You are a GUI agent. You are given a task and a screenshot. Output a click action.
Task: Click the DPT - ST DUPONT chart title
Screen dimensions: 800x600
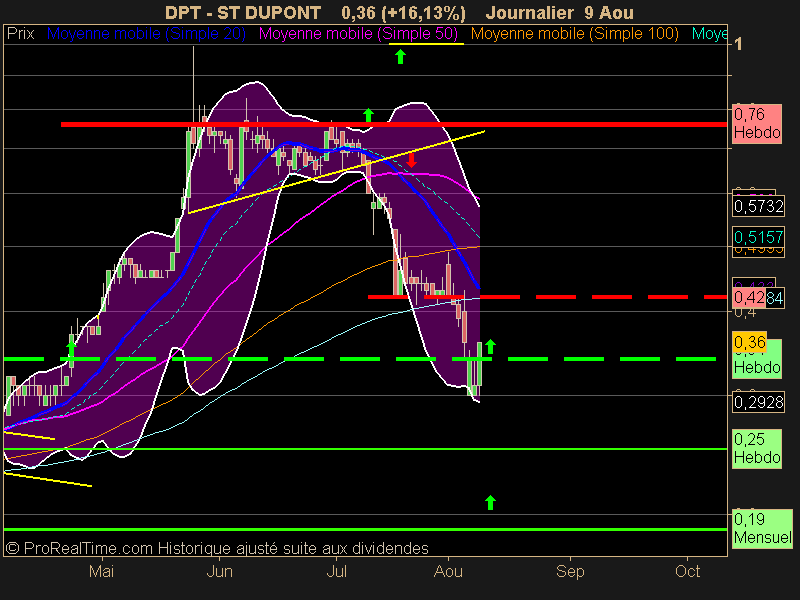click(243, 12)
